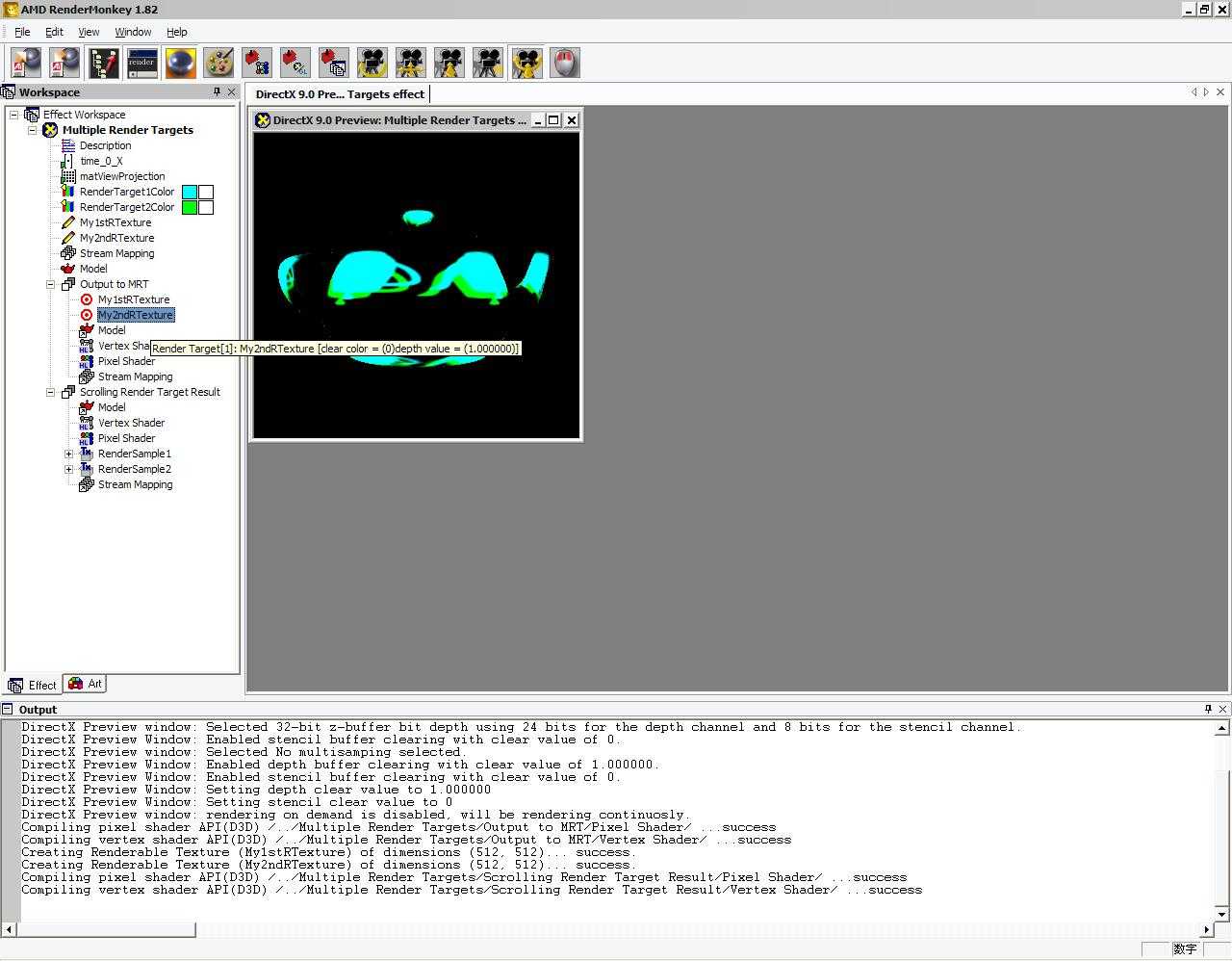
Task: Click the red teapot with GL label icon
Action: point(295,64)
